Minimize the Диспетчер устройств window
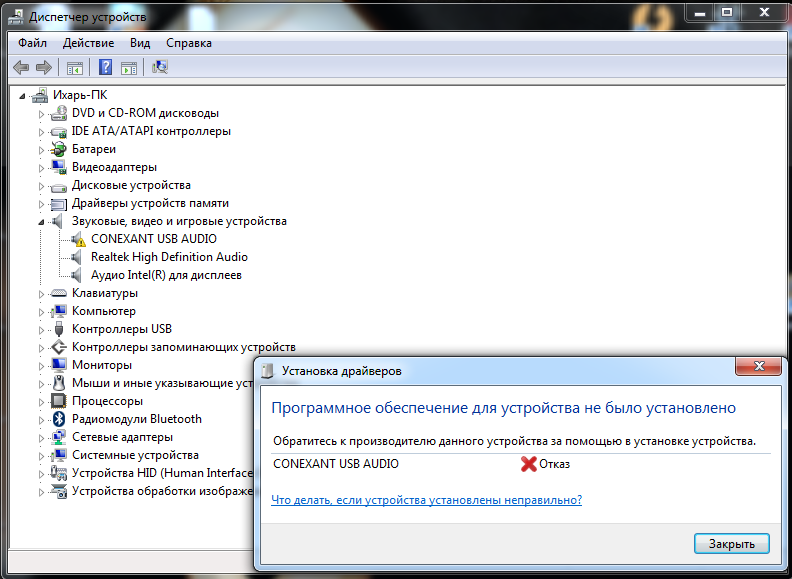Screen dimensions: 792x579 (700, 12)
